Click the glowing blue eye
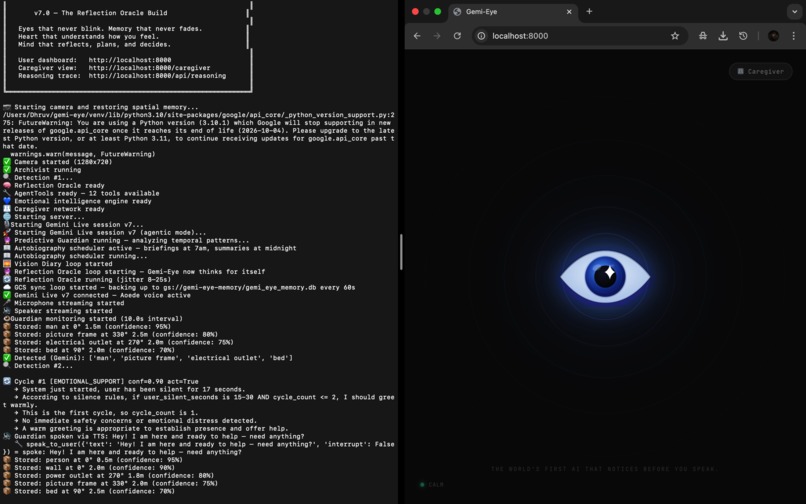 pyautogui.click(x=605, y=276)
